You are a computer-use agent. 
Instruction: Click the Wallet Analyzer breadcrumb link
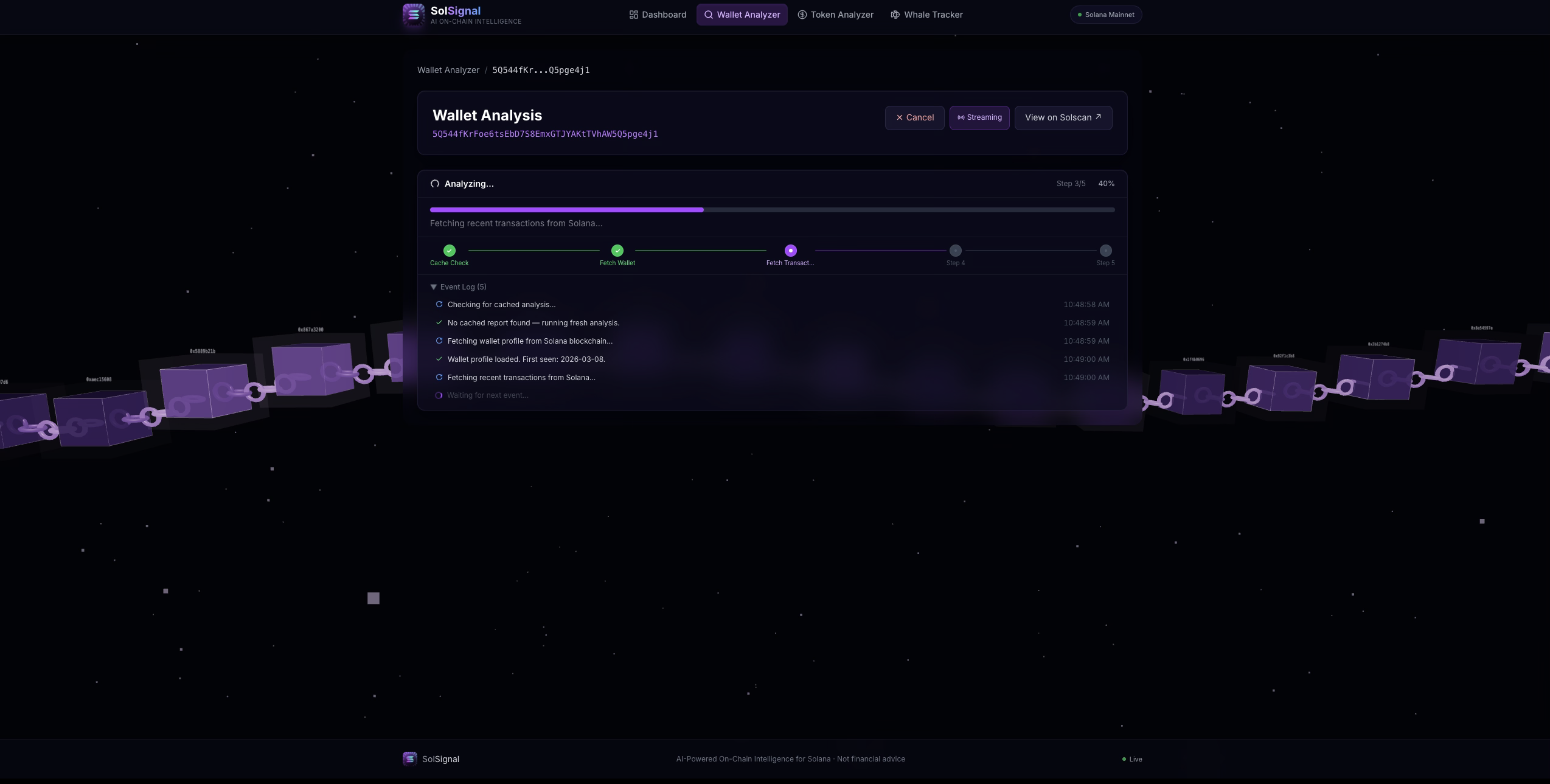[448, 70]
